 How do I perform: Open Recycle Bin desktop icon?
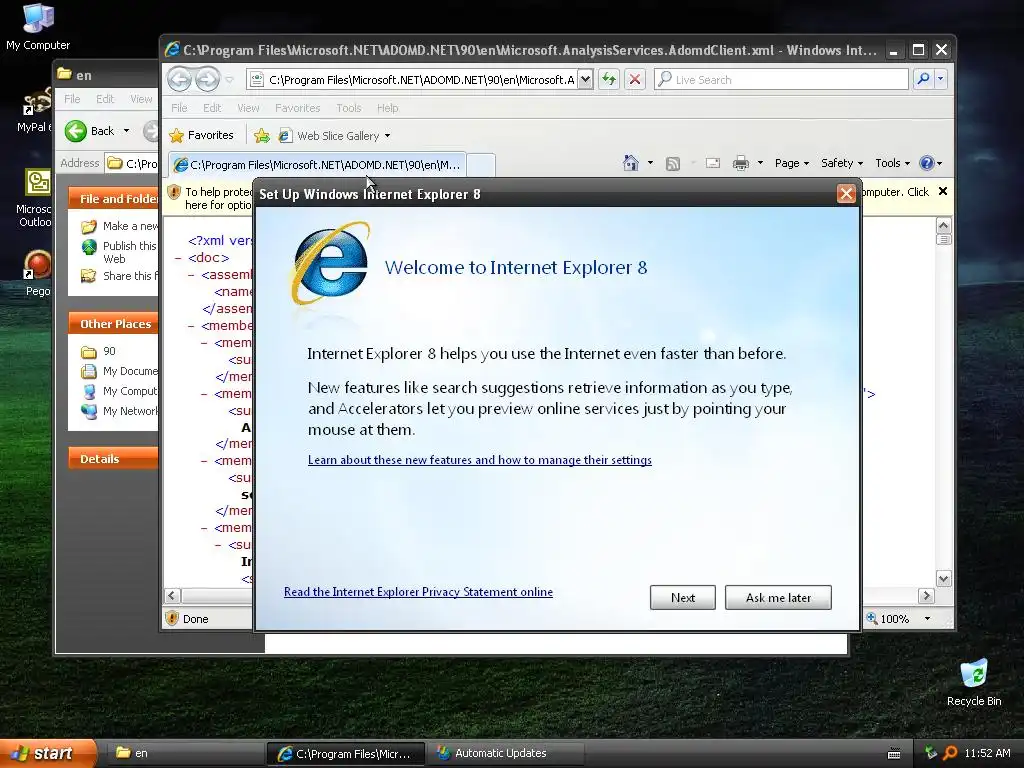974,682
